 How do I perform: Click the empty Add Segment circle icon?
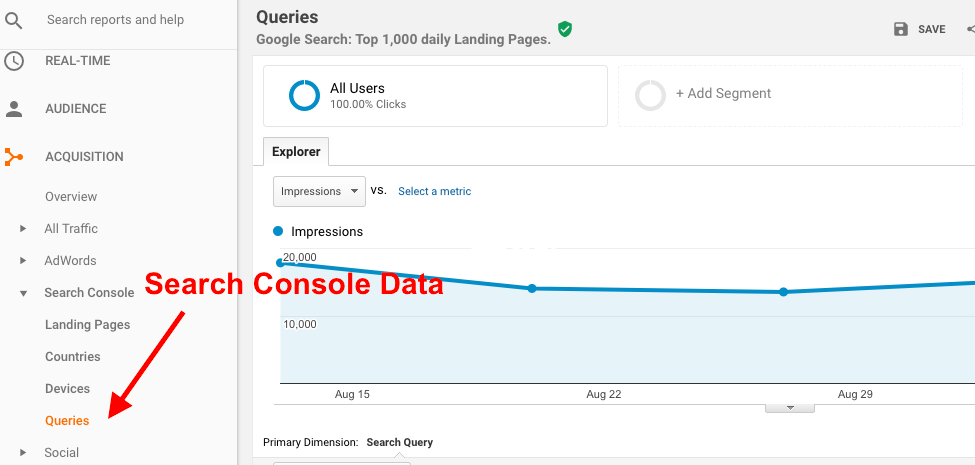[650, 95]
